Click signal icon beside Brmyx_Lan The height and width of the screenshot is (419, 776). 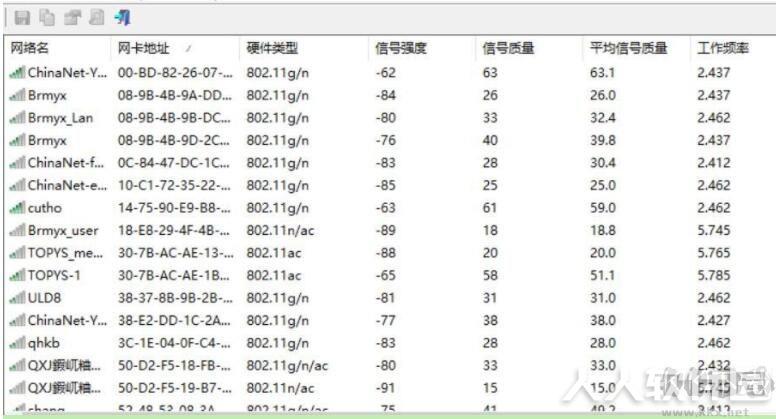pos(17,118)
